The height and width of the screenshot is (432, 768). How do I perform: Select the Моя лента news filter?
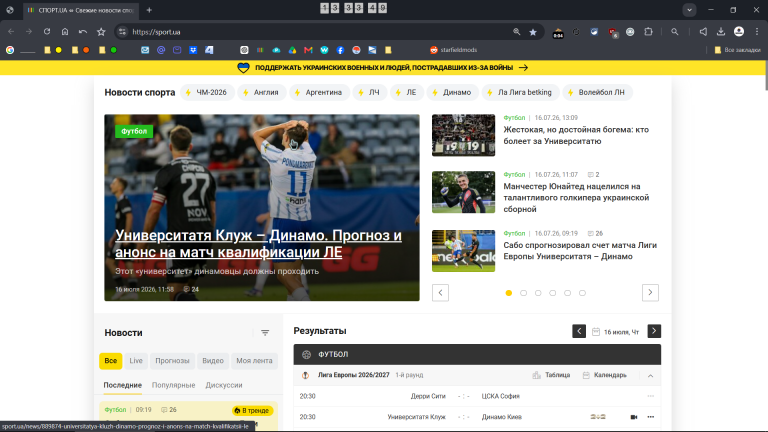click(254, 361)
